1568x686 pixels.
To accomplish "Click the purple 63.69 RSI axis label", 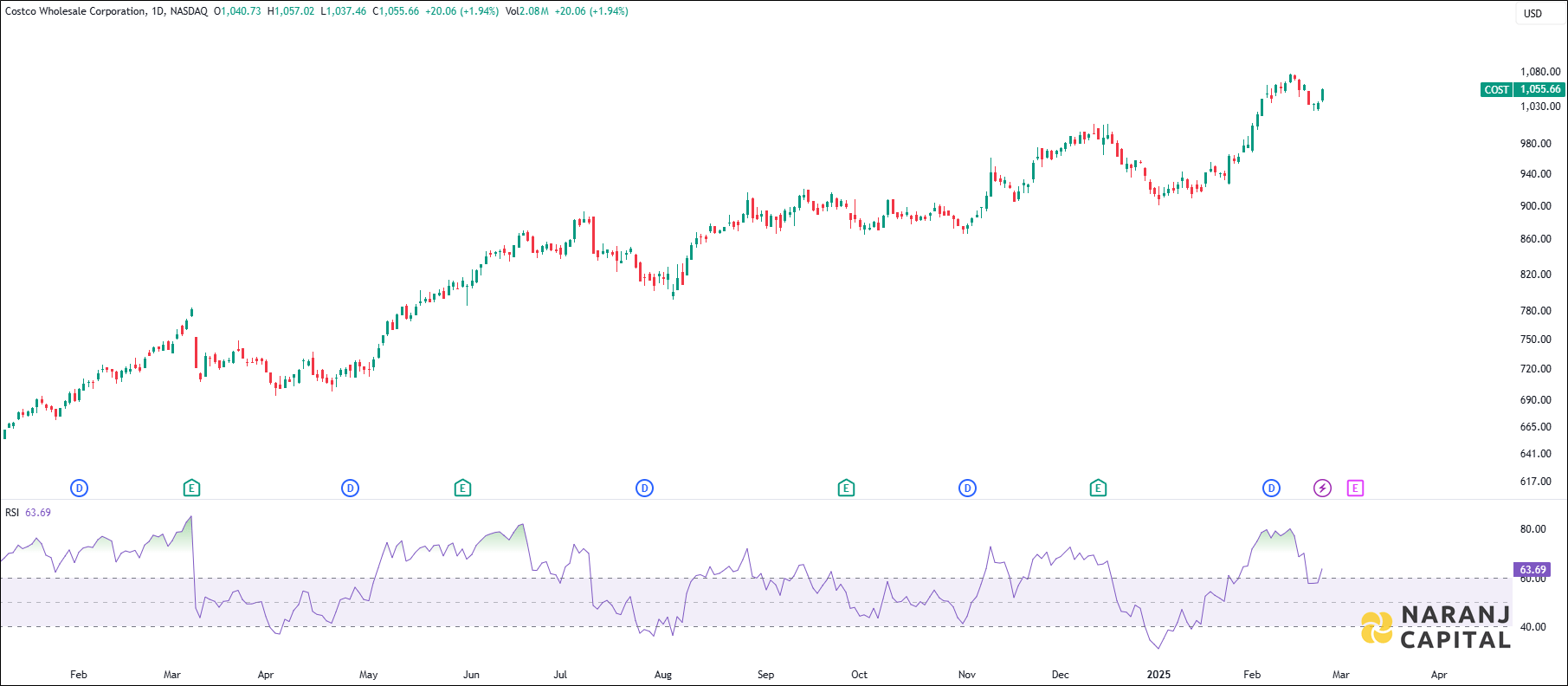I will click(x=1533, y=570).
